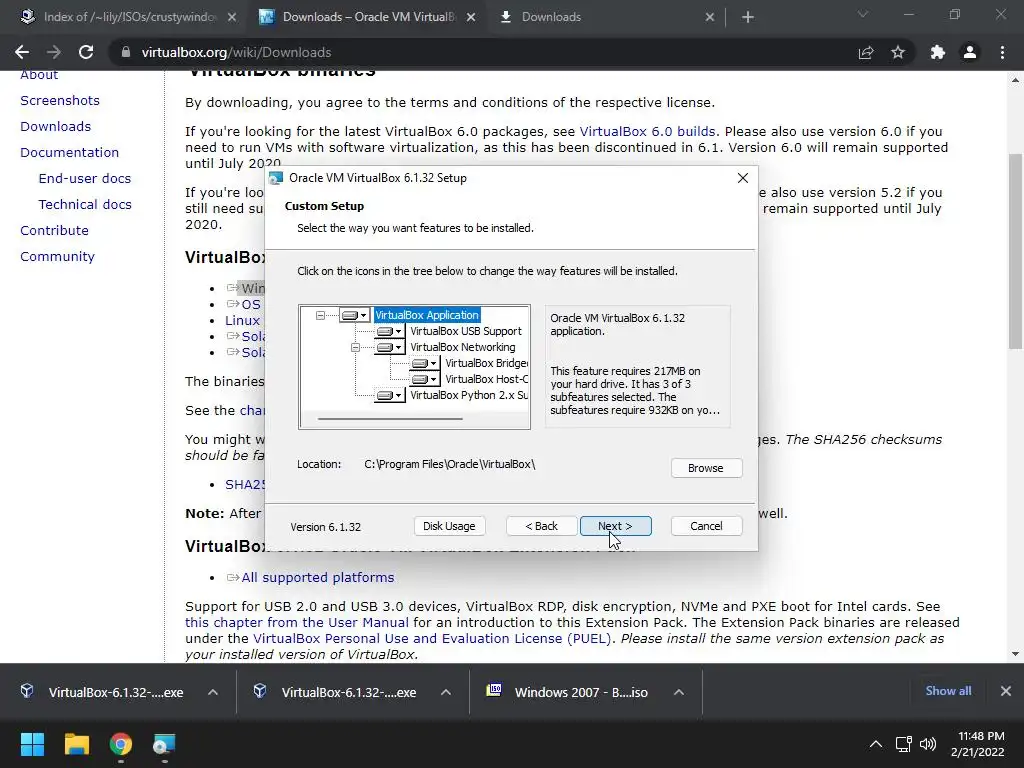Open the tab search chevron
Viewport: 1024px width, 768px height.
863,14
